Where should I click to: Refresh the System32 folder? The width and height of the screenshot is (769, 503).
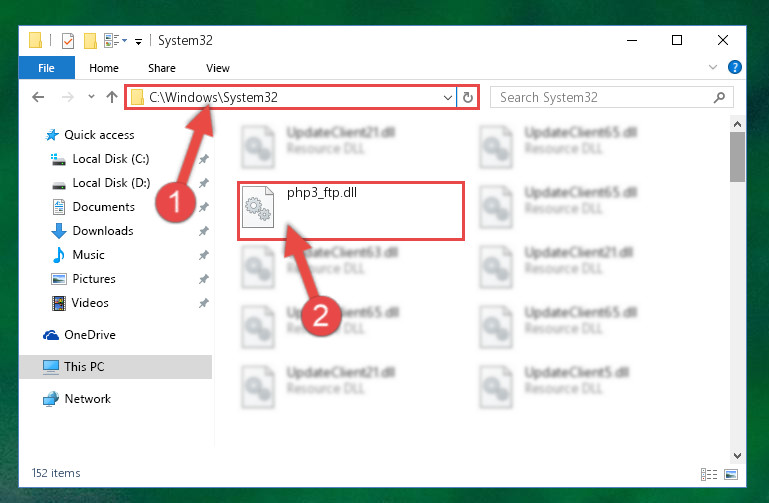pos(467,98)
